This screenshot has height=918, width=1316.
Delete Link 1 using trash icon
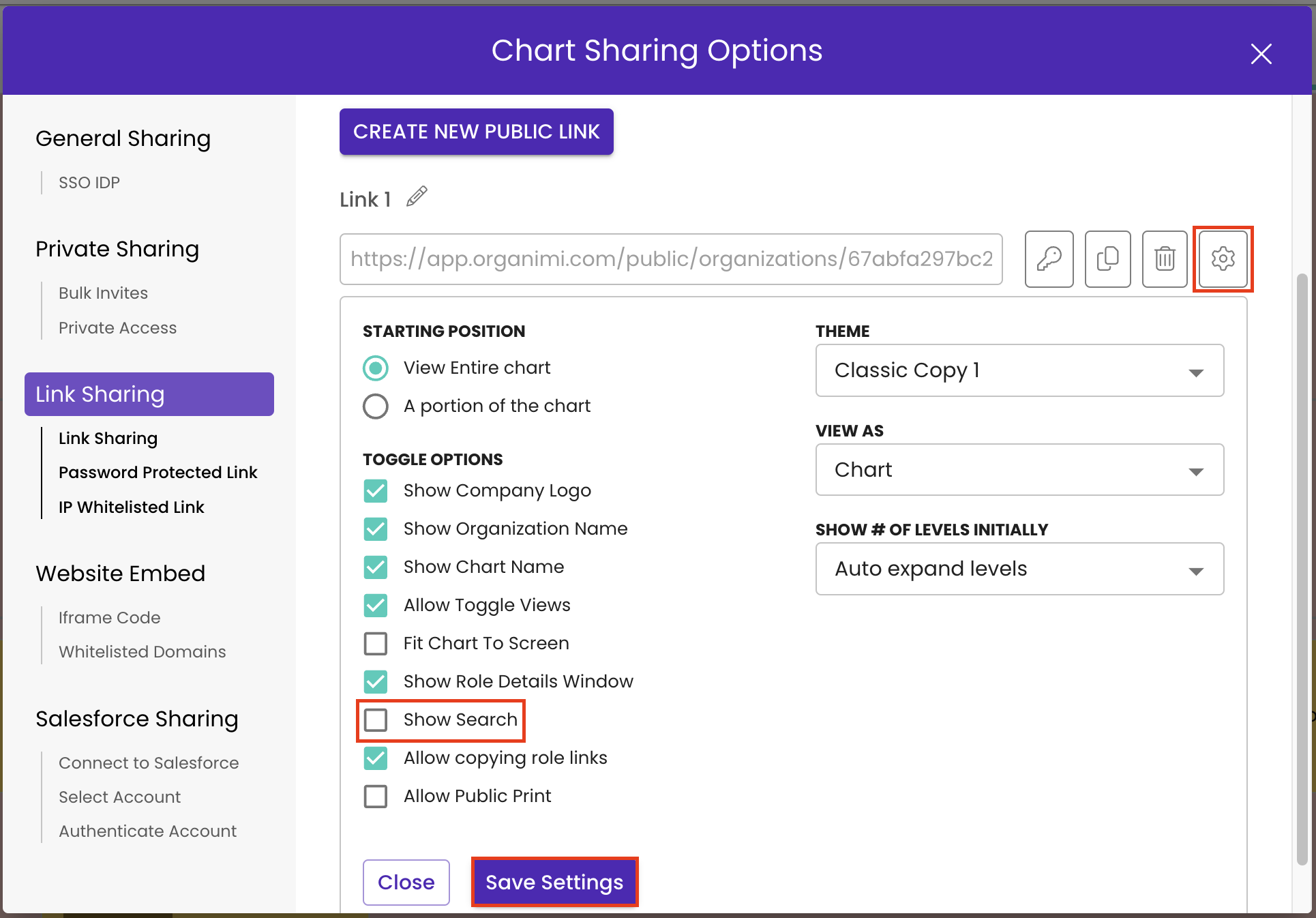pyautogui.click(x=1165, y=259)
